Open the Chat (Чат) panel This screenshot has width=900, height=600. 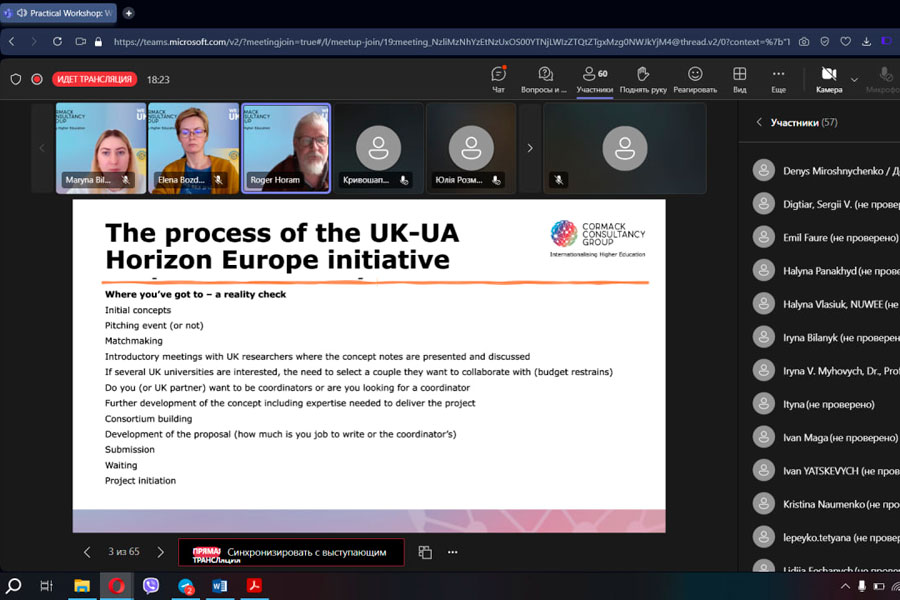click(x=498, y=79)
